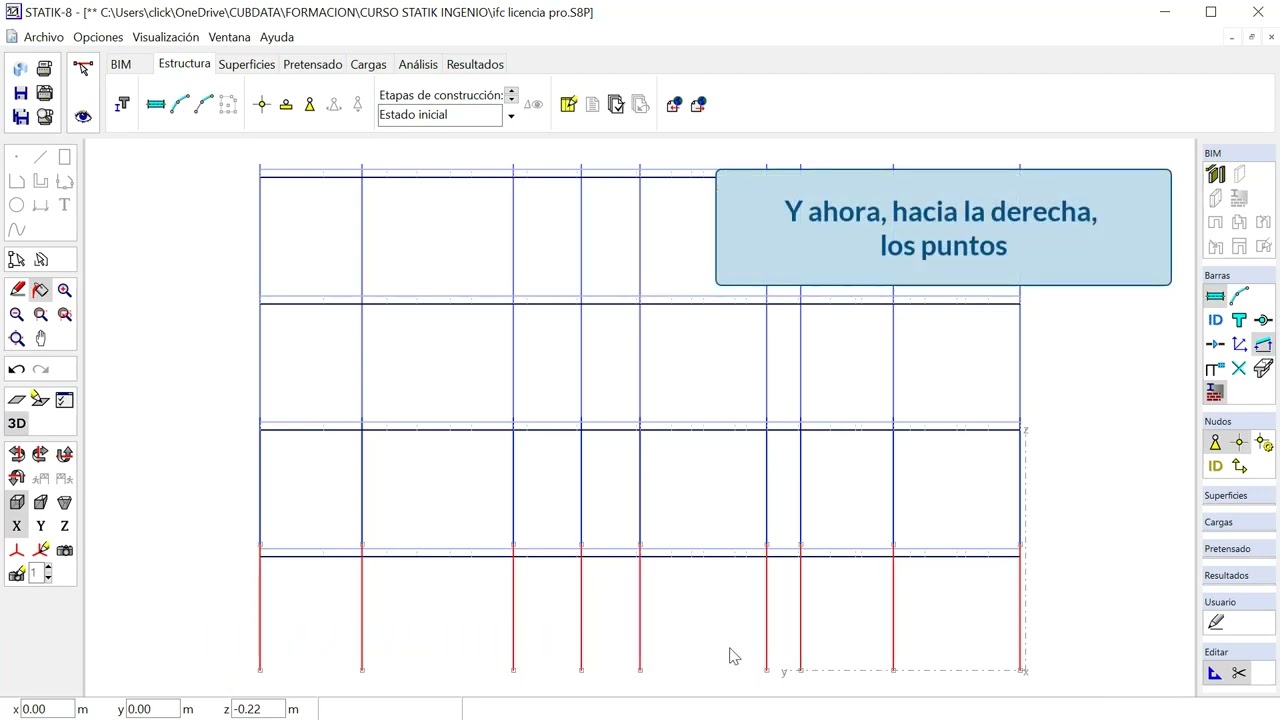Select the text T drawing tool
Image resolution: width=1280 pixels, height=720 pixels.
tap(65, 205)
